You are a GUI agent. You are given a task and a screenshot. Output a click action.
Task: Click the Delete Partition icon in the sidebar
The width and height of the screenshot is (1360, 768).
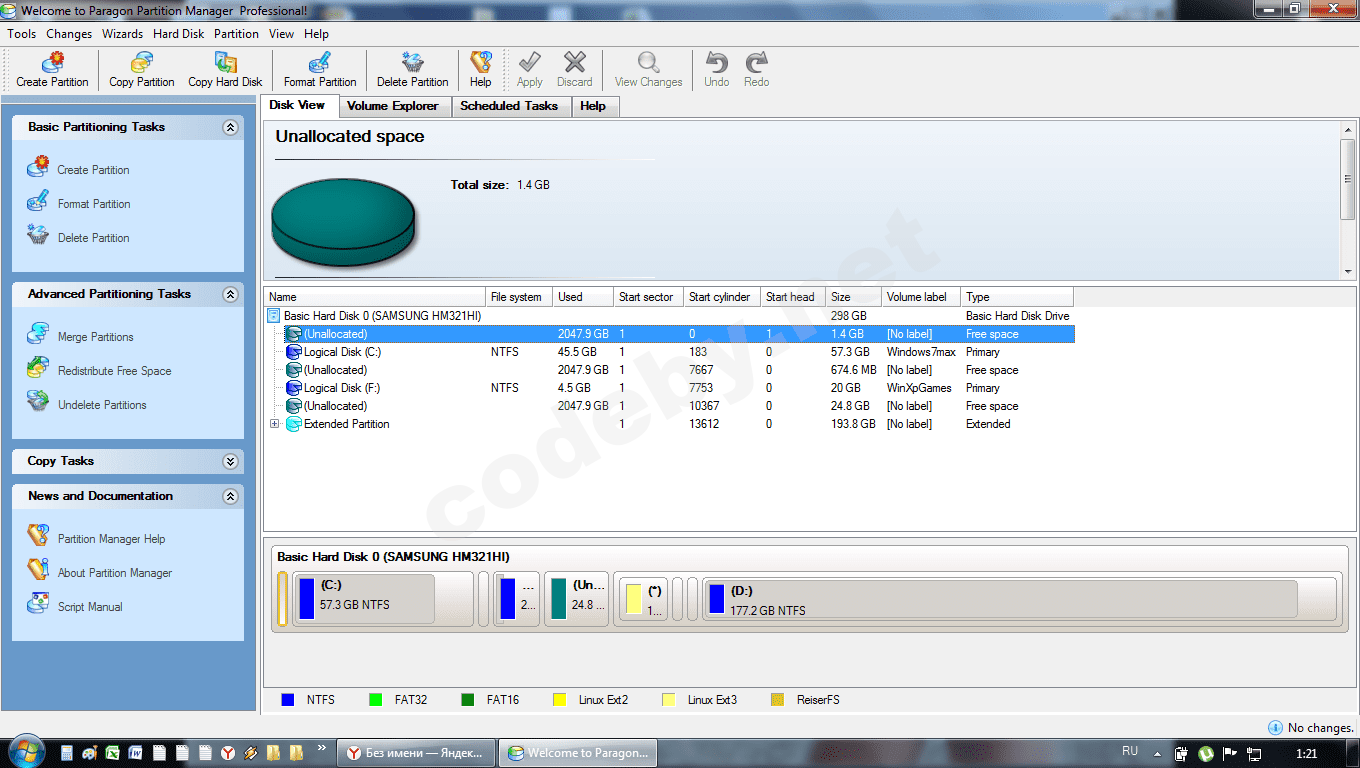tap(38, 235)
